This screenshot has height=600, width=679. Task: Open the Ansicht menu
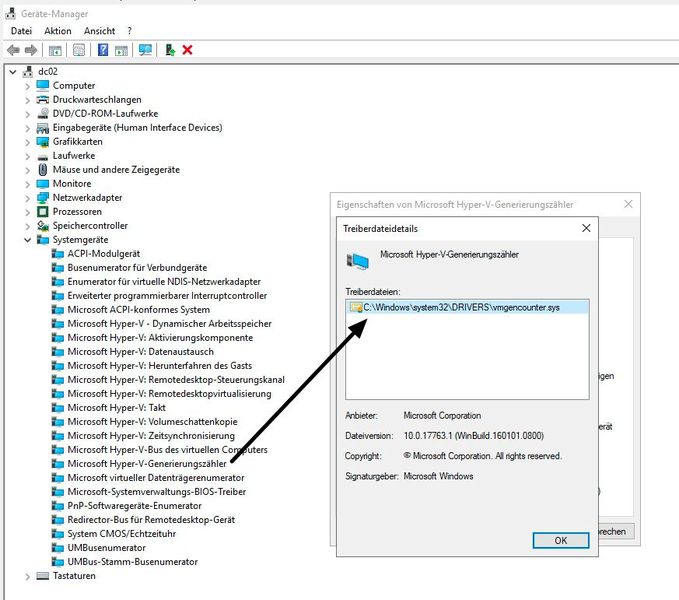(x=99, y=31)
